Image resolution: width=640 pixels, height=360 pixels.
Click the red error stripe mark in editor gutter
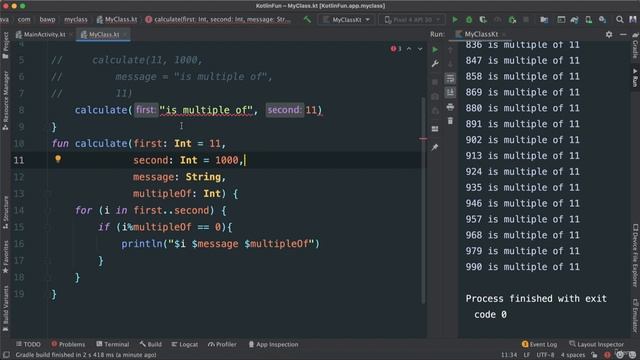point(423,139)
